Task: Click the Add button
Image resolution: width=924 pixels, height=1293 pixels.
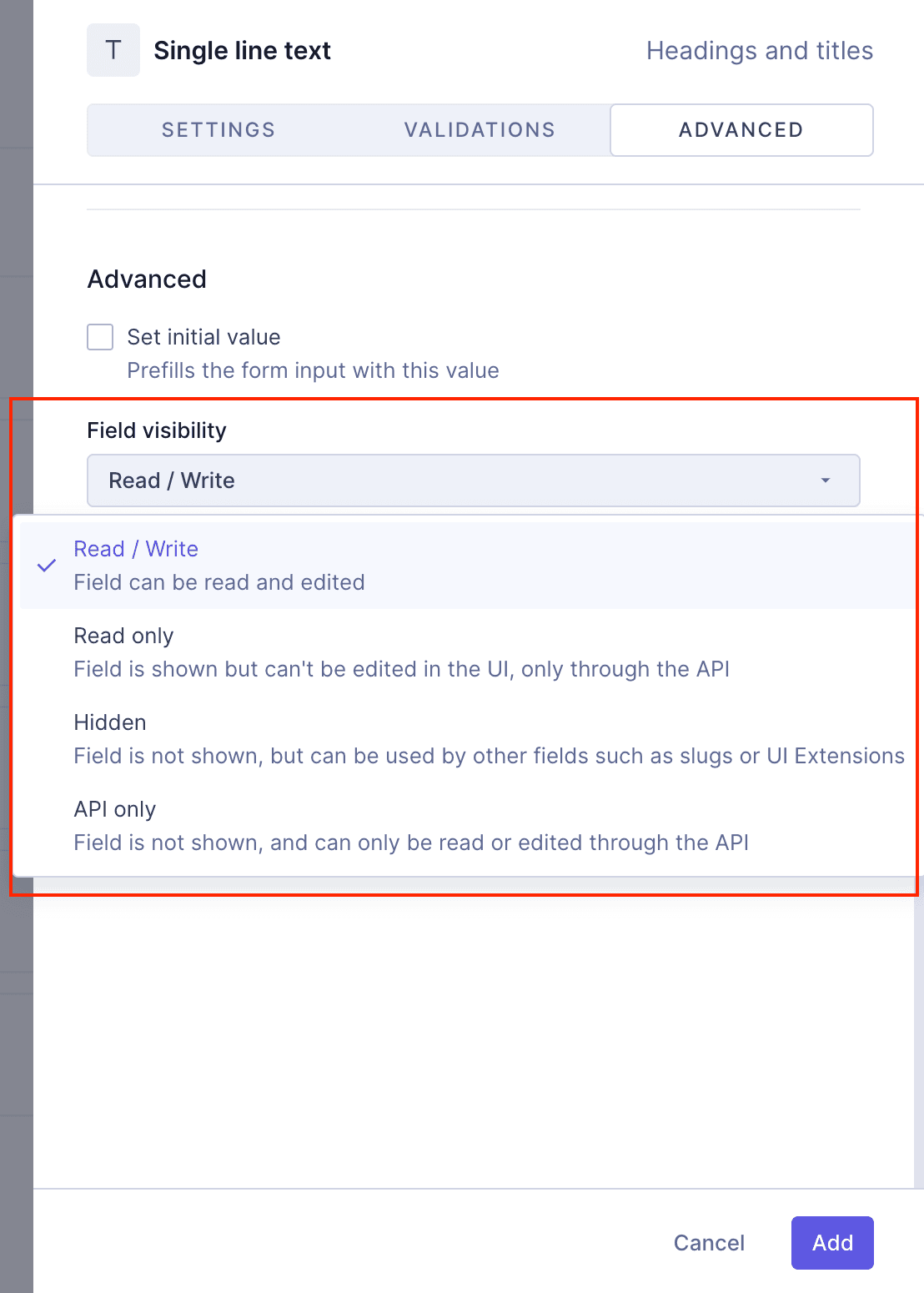Action: [x=831, y=1243]
